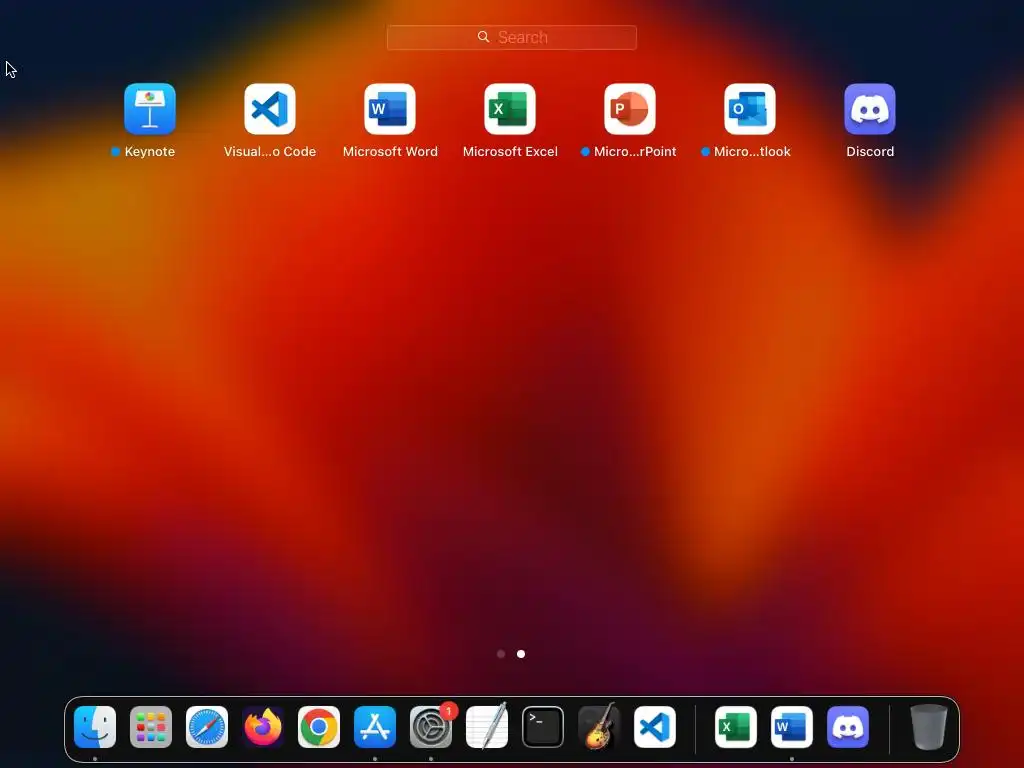Open Discord from the Dock

point(848,727)
